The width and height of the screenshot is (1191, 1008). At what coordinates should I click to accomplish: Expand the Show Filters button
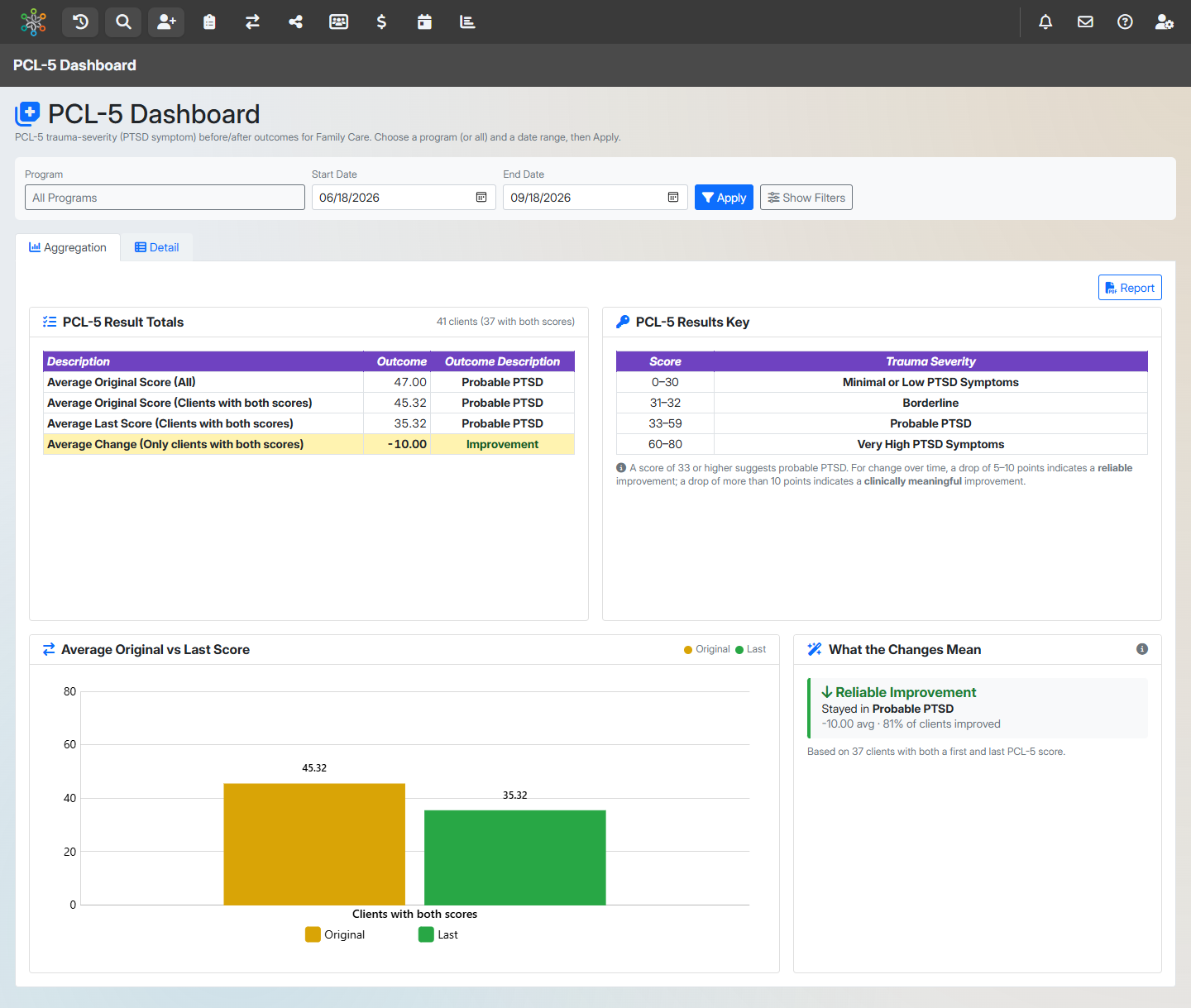point(806,197)
